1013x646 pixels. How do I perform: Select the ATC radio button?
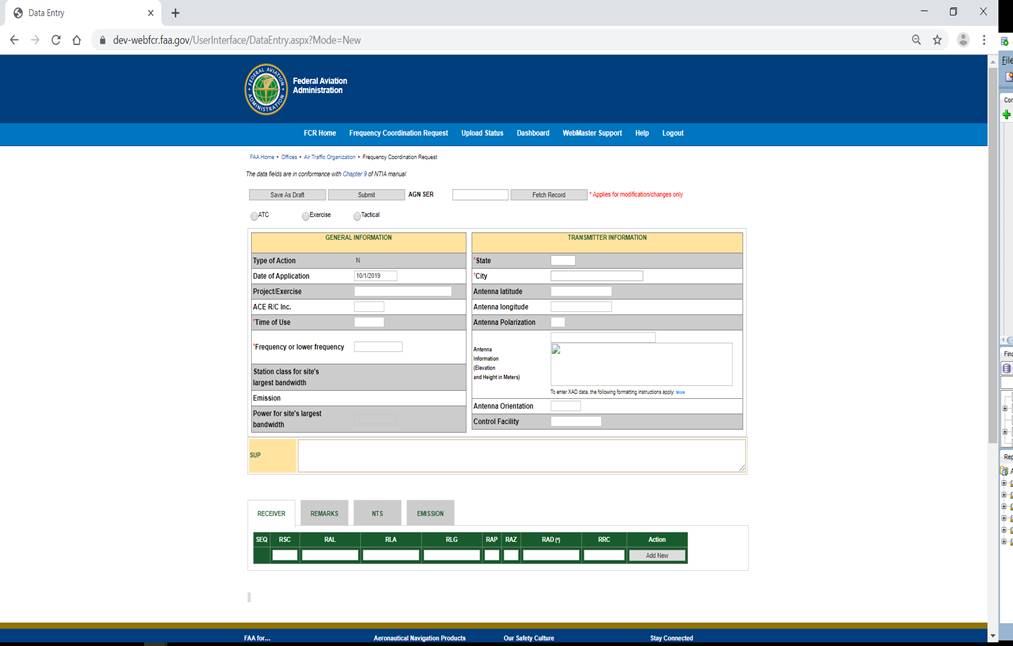point(254,215)
